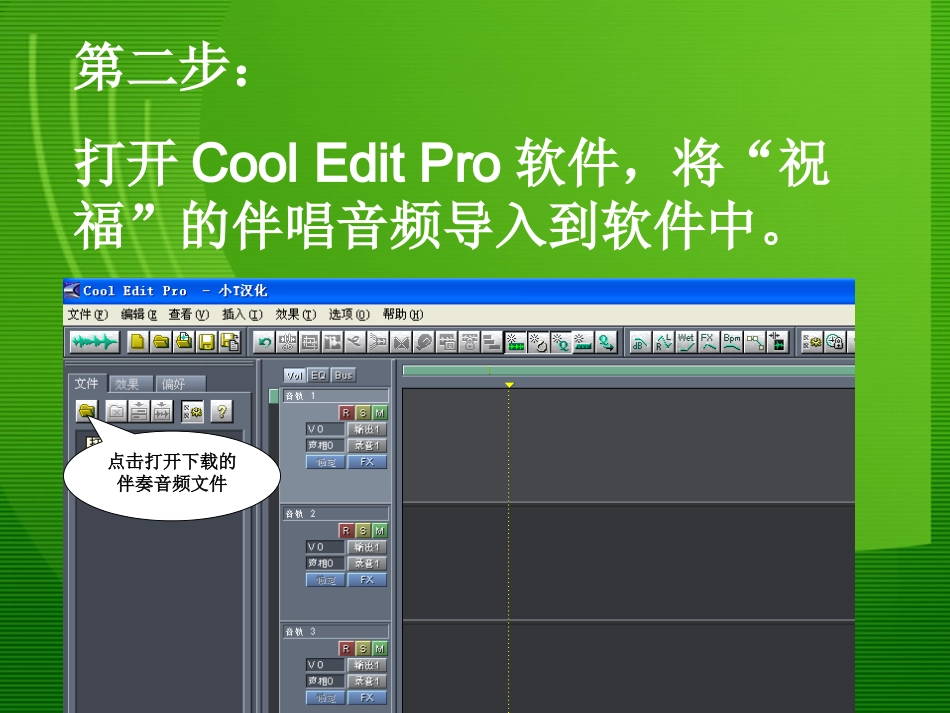Click track 1 volume V 0 field
Image resolution: width=950 pixels, height=713 pixels.
(325, 429)
